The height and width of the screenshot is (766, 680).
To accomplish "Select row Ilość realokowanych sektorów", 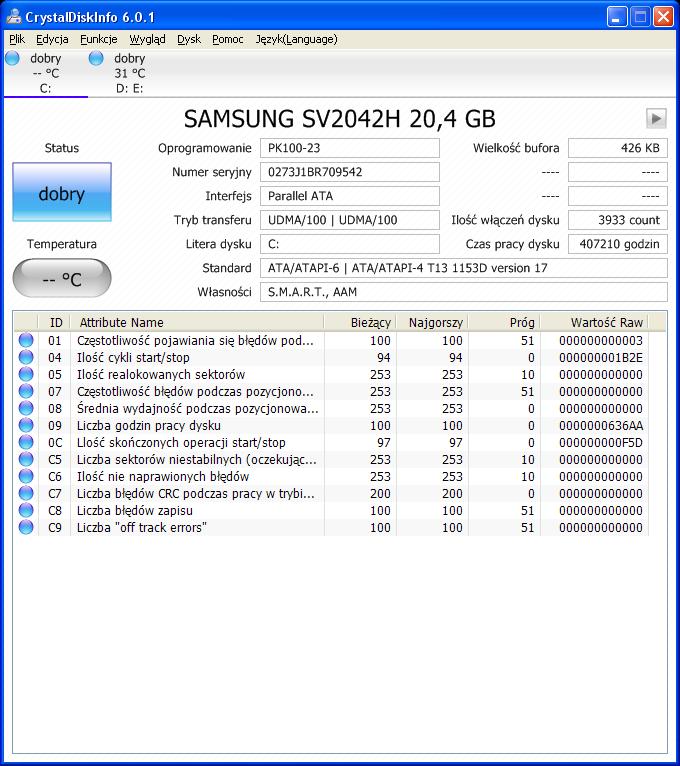I will [x=332, y=374].
